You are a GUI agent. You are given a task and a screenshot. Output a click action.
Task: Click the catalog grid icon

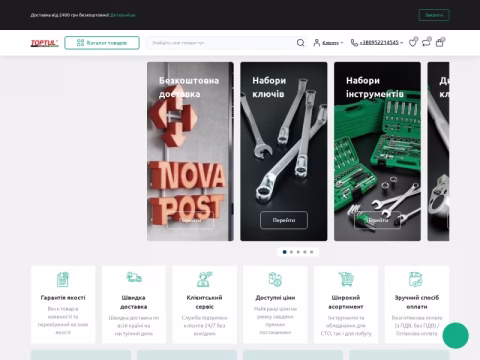(x=80, y=43)
